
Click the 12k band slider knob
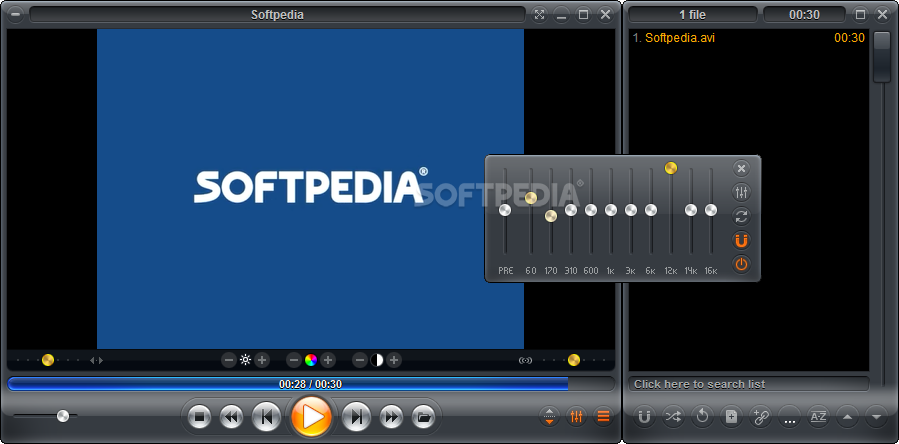(x=671, y=168)
